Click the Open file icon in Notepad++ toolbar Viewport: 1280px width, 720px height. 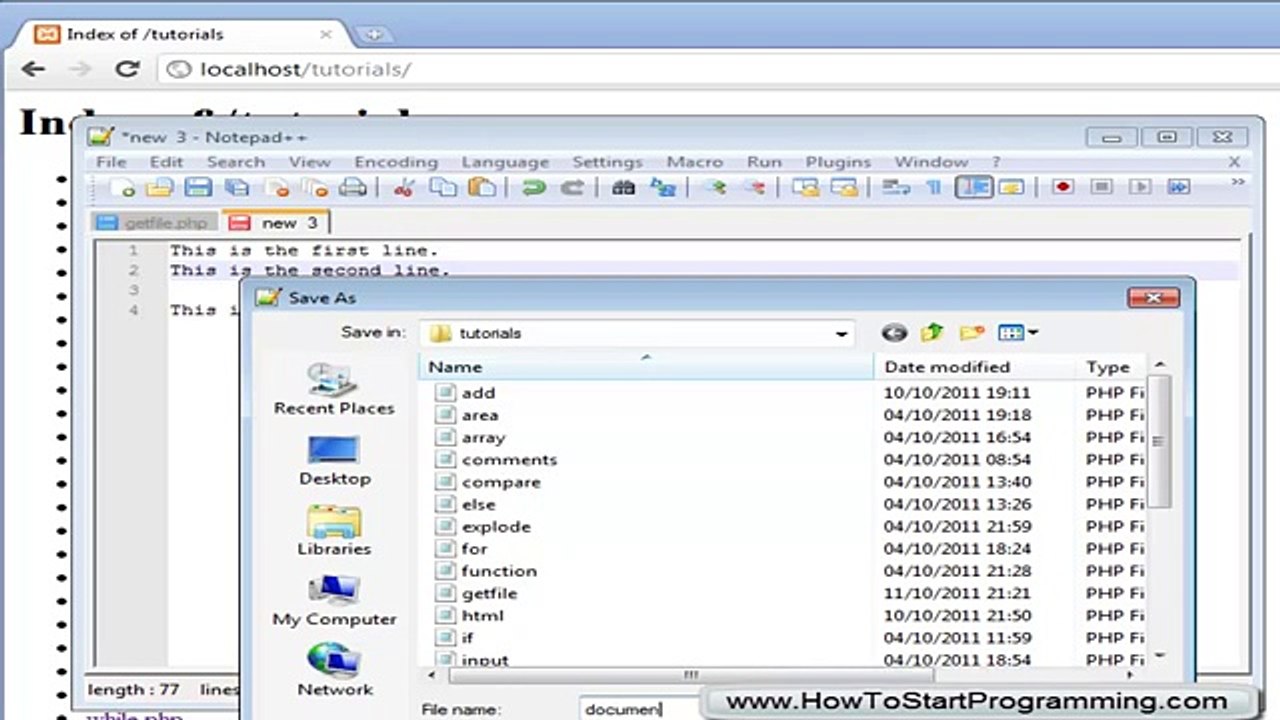point(160,187)
